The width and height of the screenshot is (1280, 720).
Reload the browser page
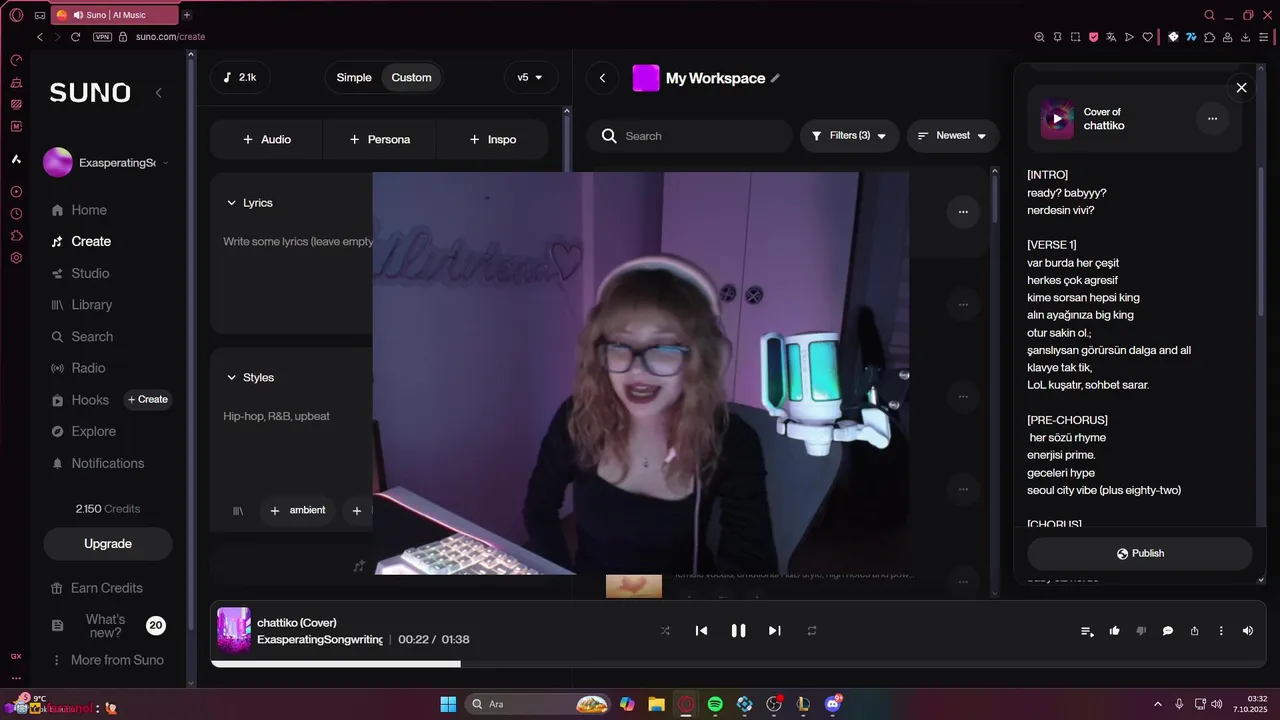pyautogui.click(x=75, y=37)
